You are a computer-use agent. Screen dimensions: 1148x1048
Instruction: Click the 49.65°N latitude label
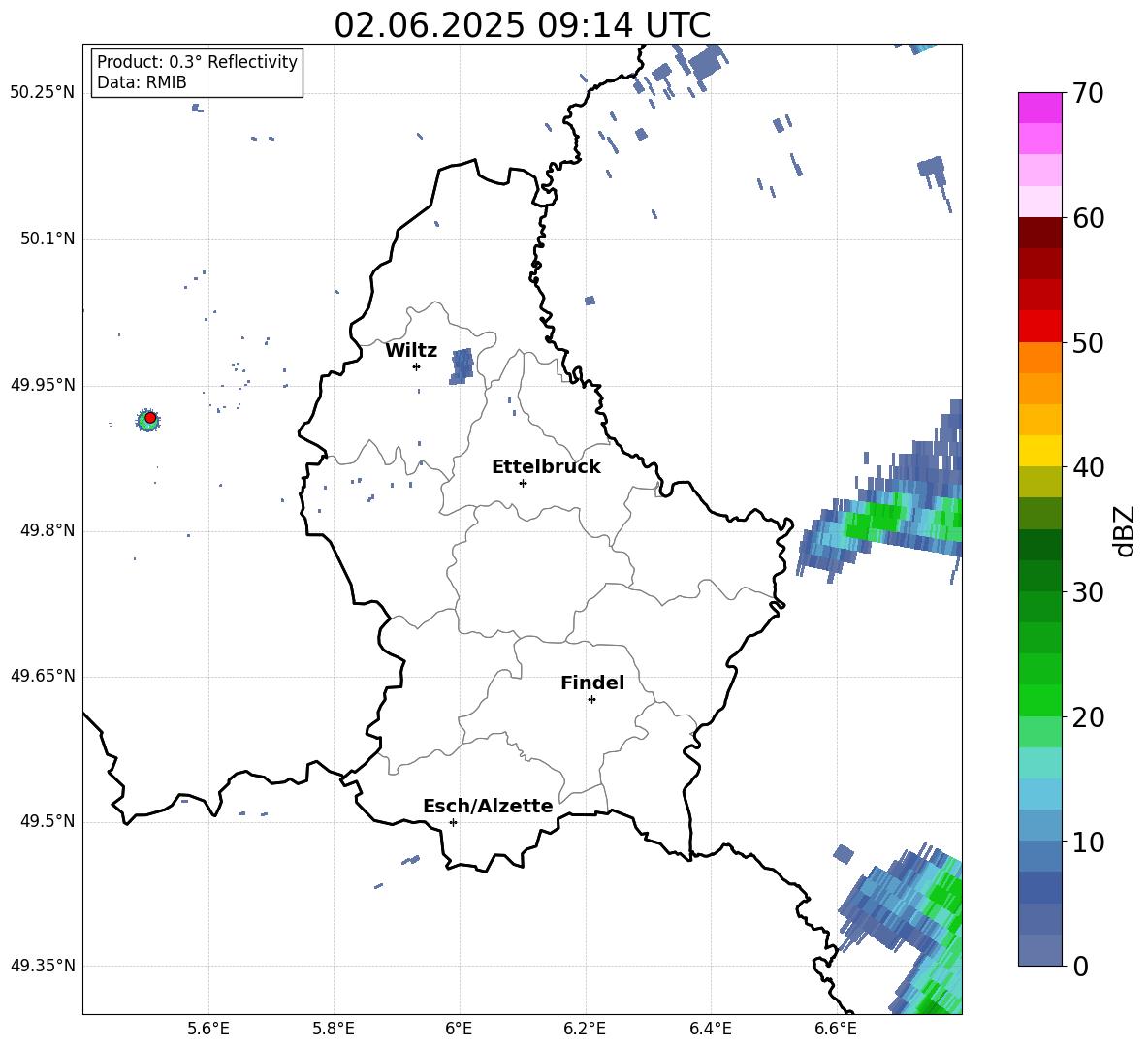tap(43, 676)
